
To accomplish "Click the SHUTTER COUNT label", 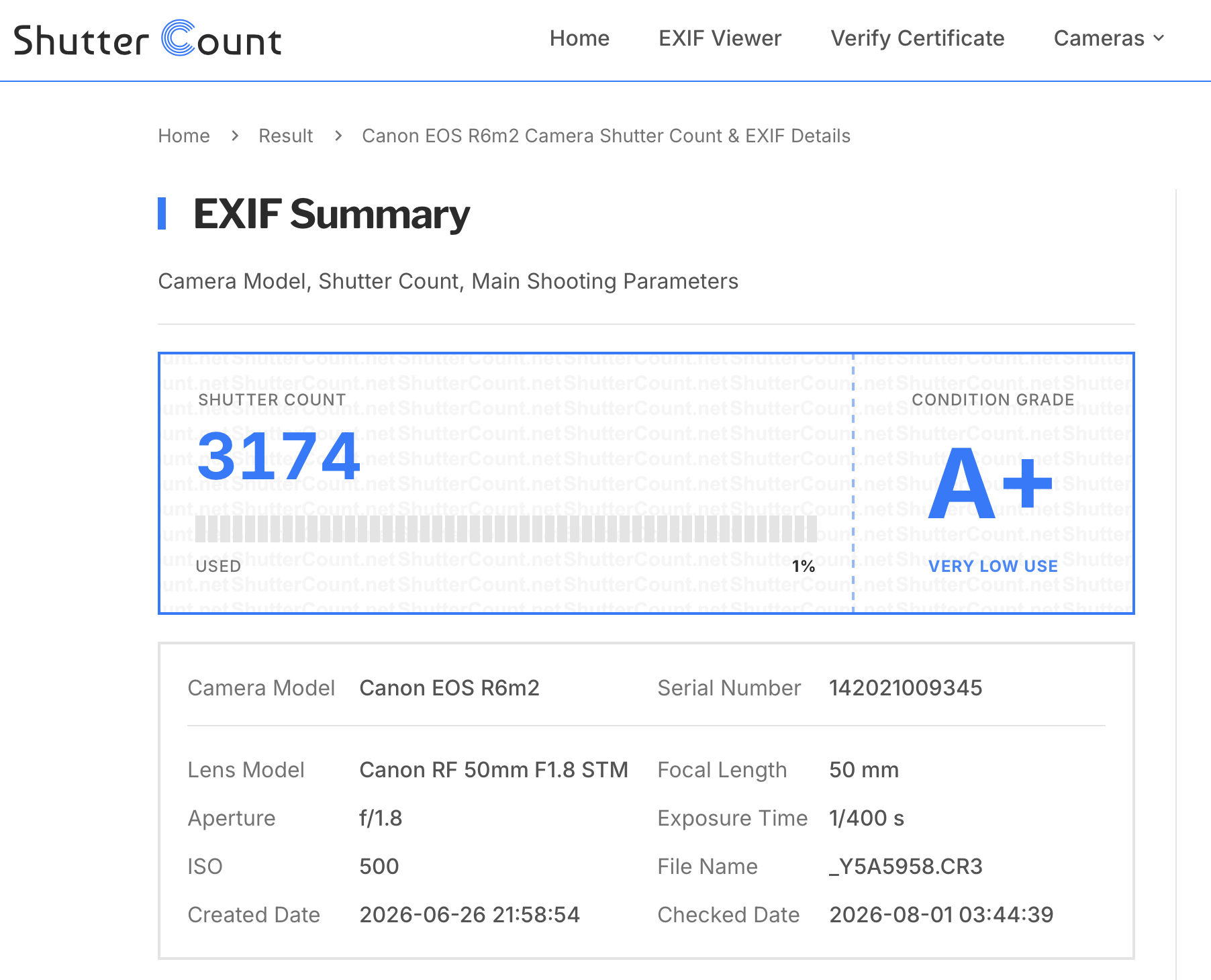I will click(x=272, y=399).
